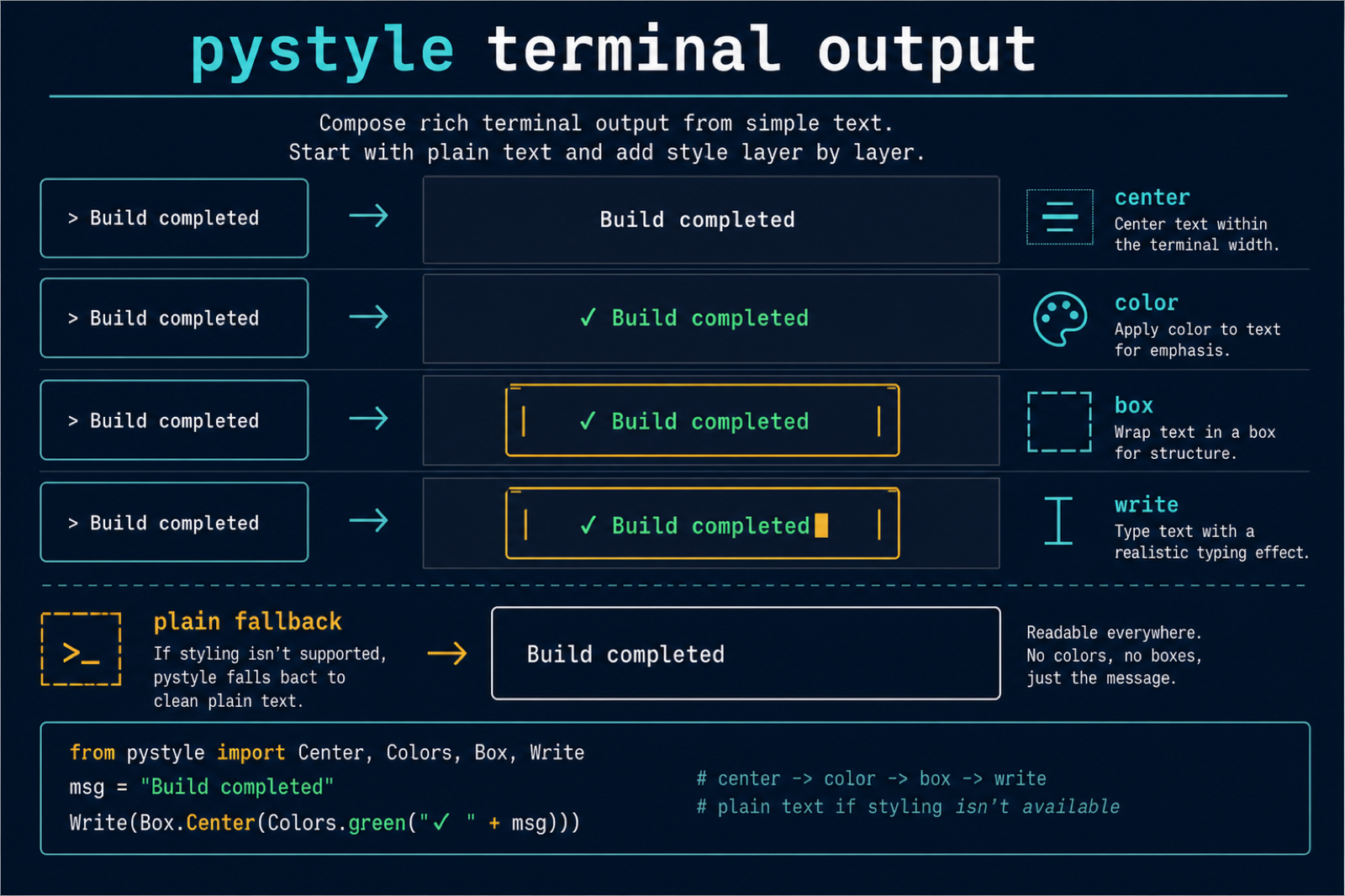The height and width of the screenshot is (896, 1345).
Task: Click 'Type text with a realistic typing effect.'
Action: [x=1212, y=542]
